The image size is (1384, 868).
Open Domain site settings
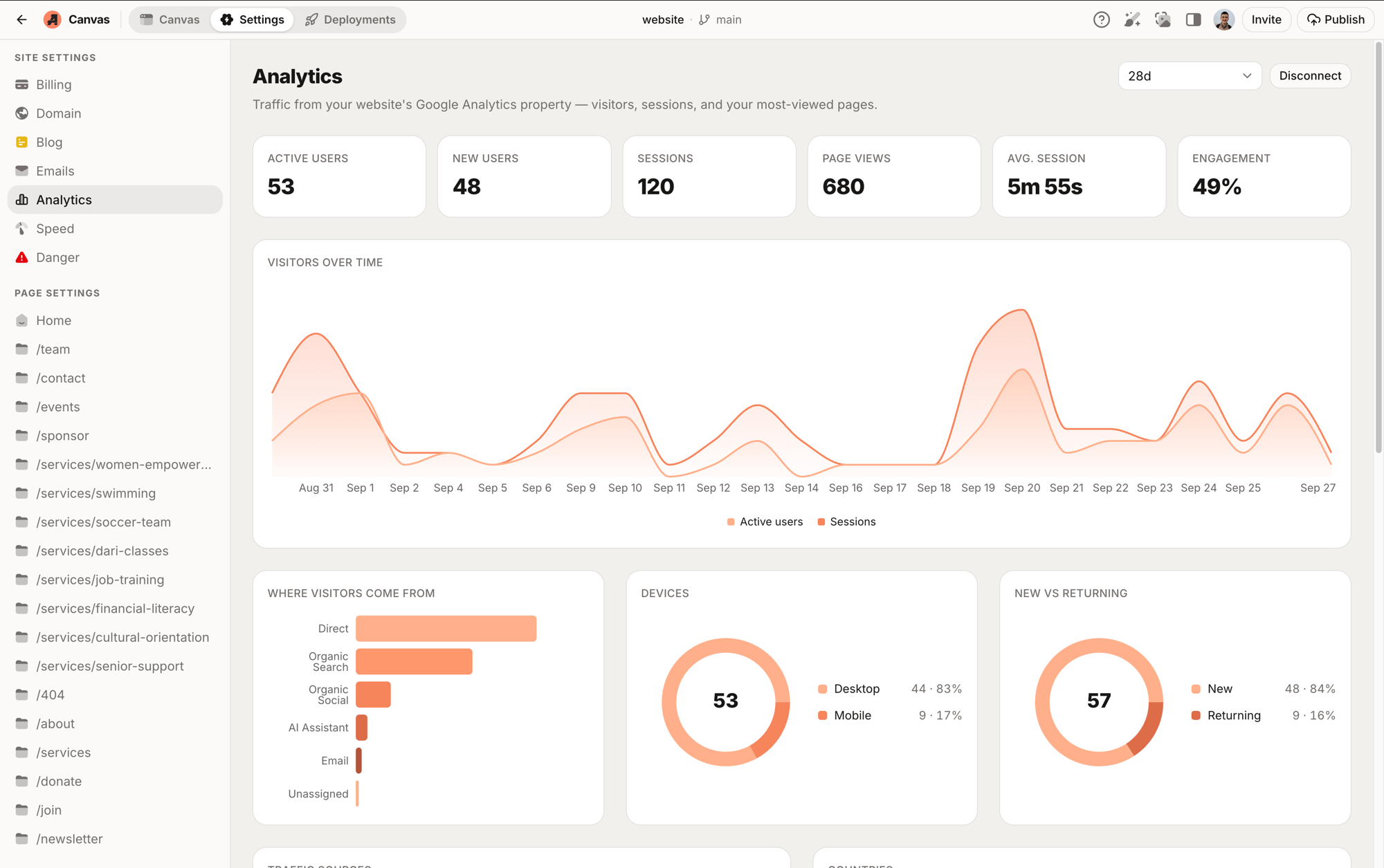click(115, 113)
